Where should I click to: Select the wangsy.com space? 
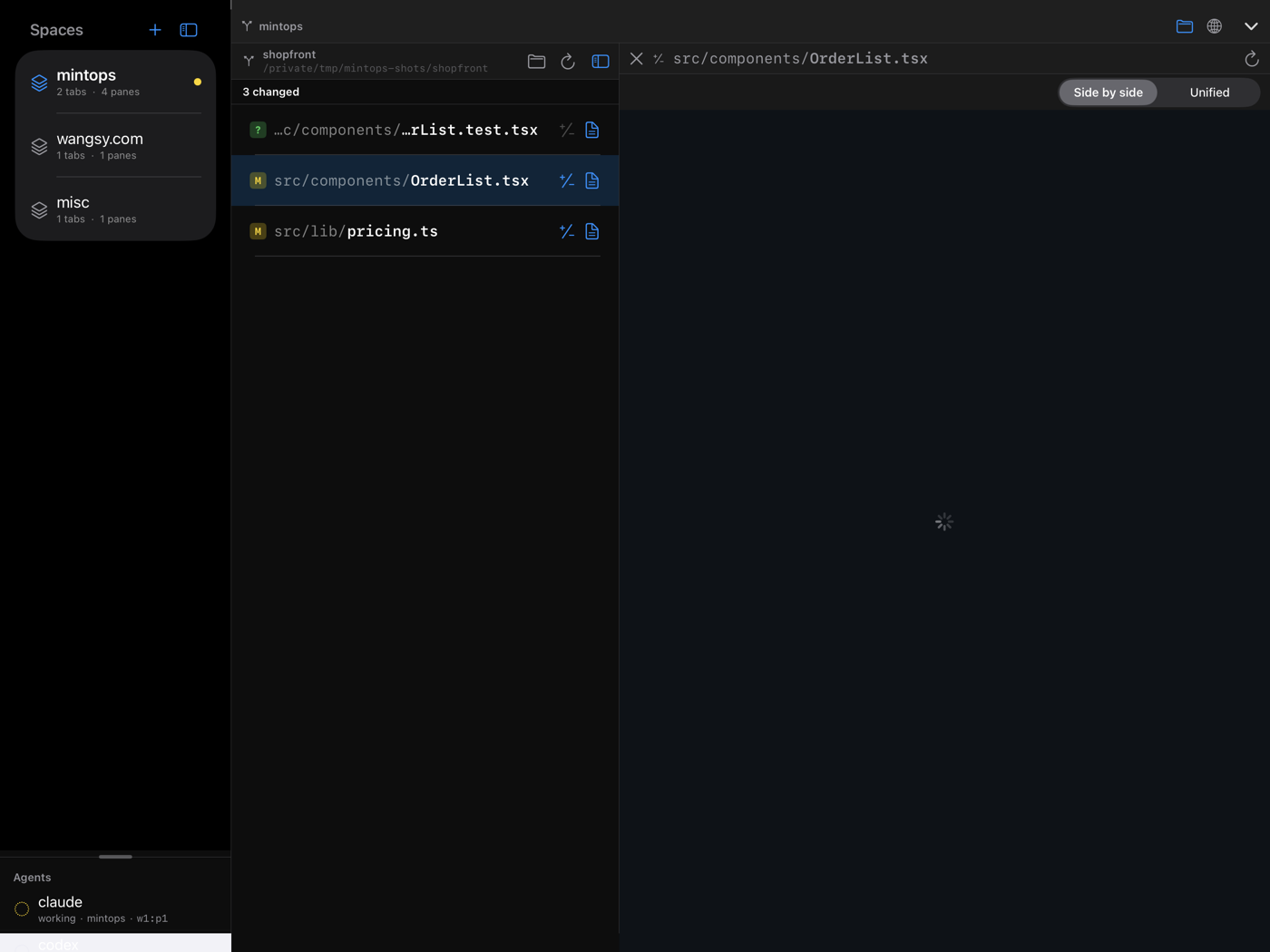click(x=115, y=146)
